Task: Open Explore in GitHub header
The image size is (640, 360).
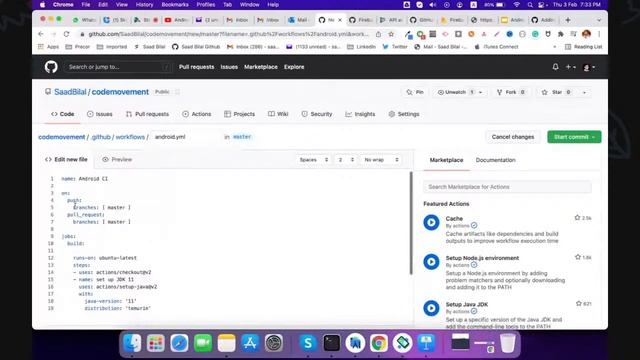Action: pyautogui.click(x=294, y=67)
